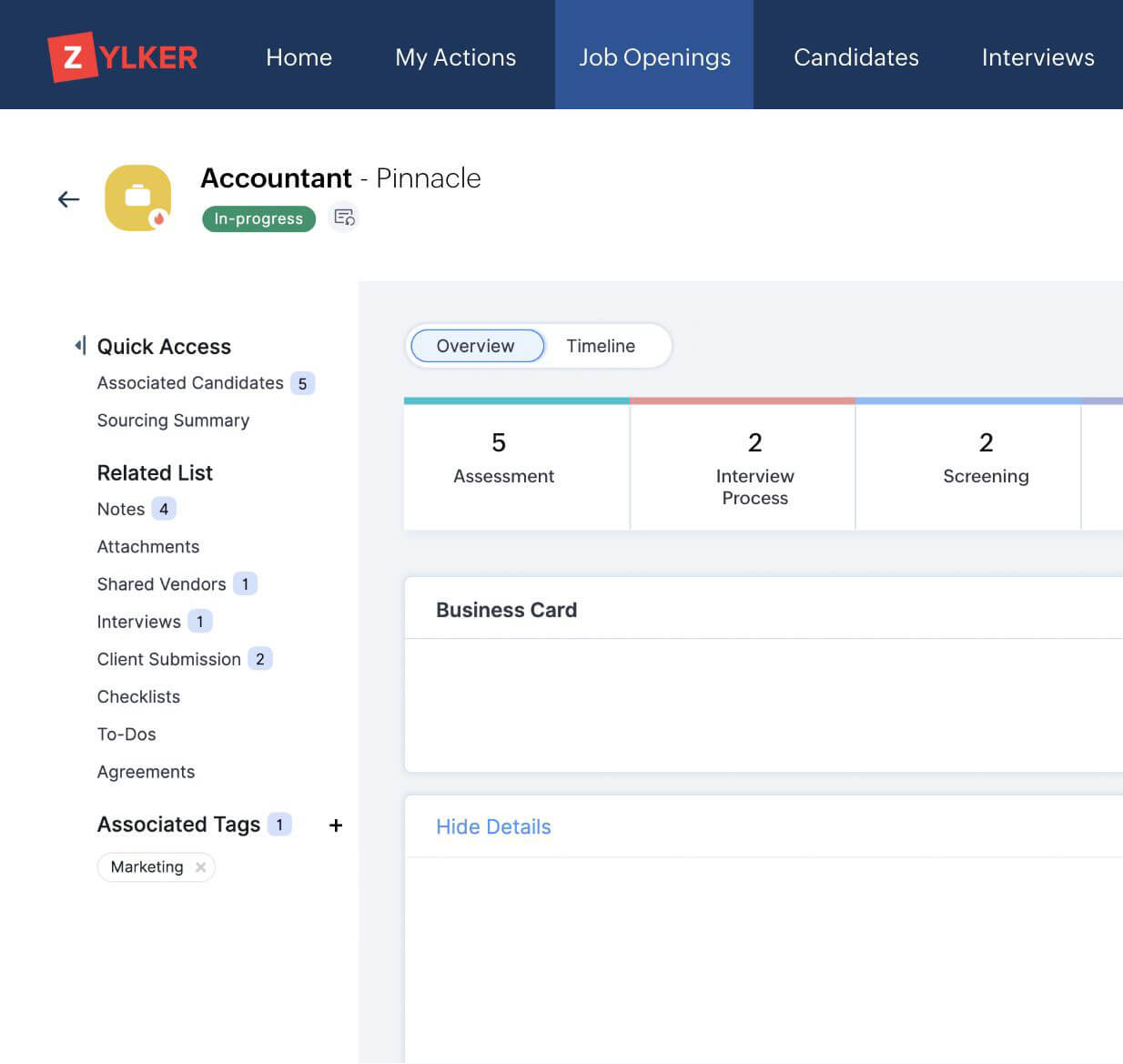The image size is (1123, 1064).
Task: Click Hide Details link
Action: 493,826
